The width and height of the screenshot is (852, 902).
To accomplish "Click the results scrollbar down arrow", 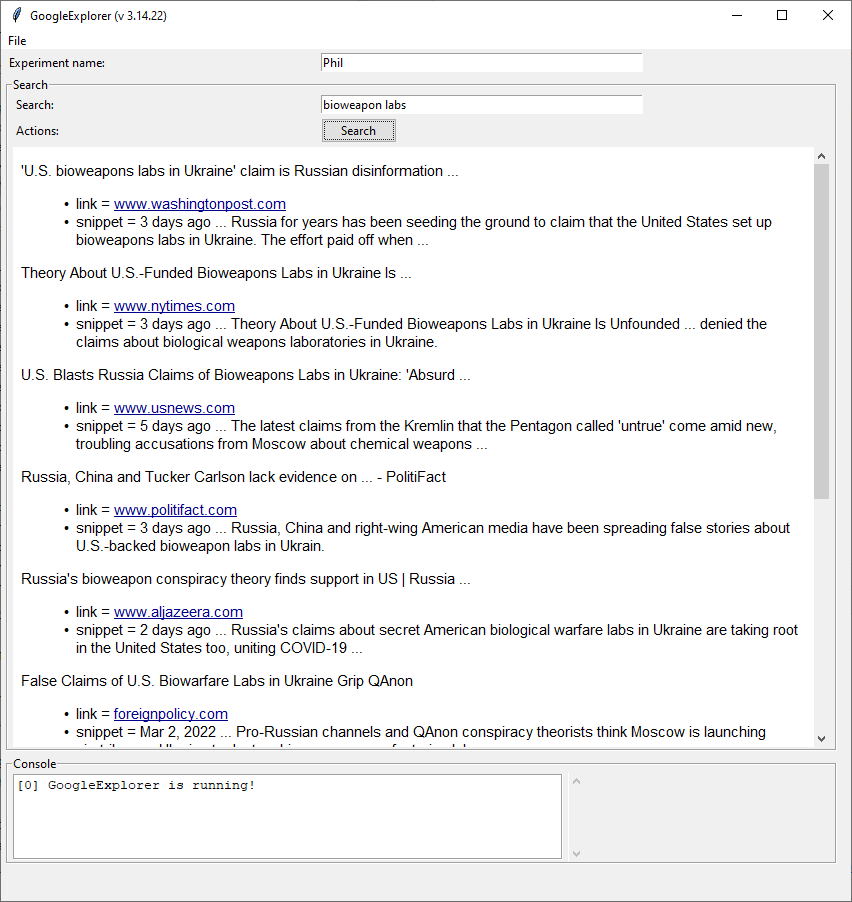I will [x=821, y=738].
